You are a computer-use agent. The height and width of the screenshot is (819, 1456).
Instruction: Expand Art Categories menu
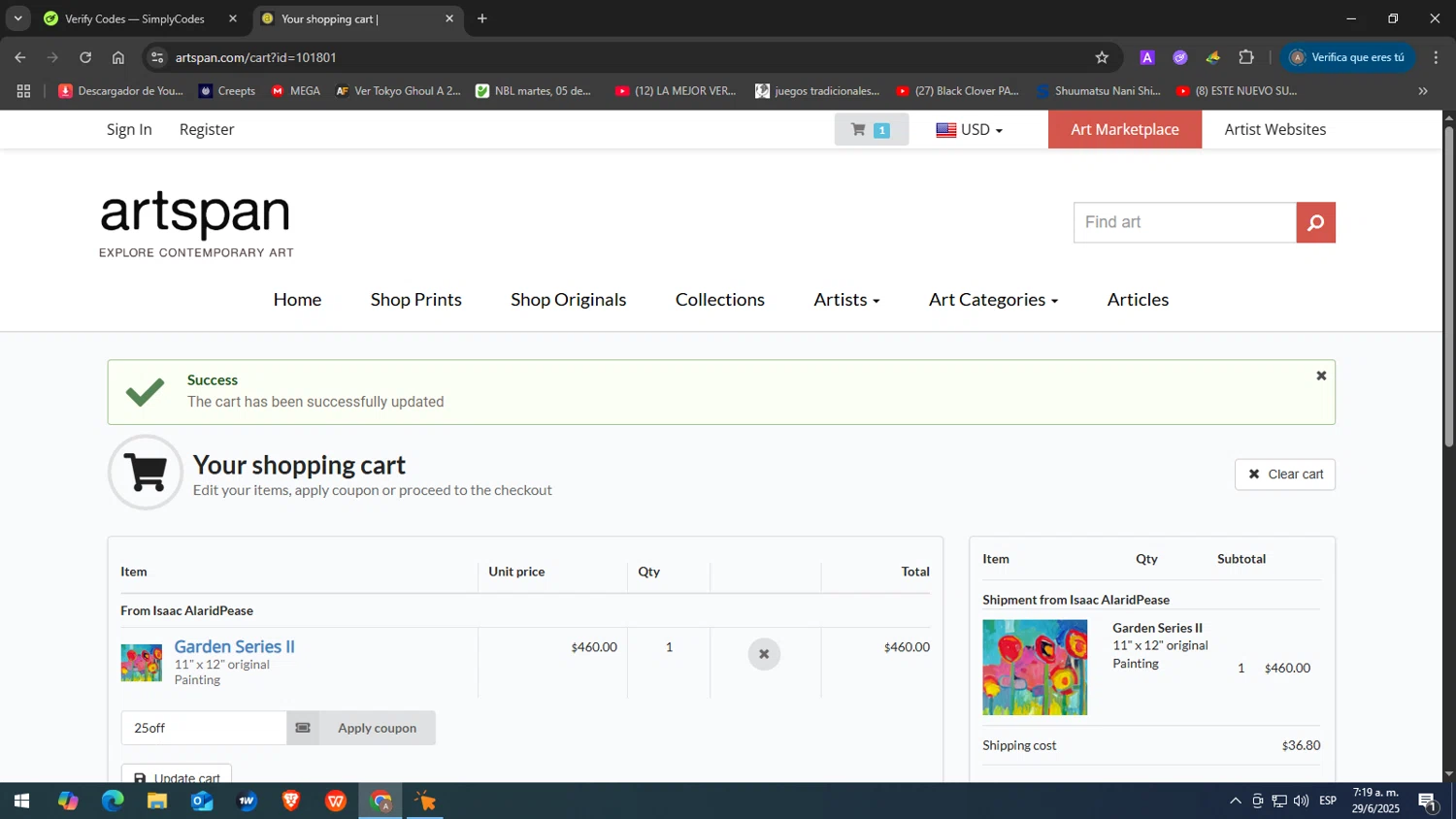coord(993,300)
